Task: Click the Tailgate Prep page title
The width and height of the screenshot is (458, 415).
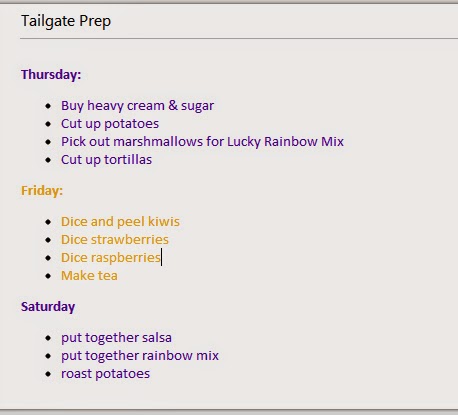Action: coord(66,22)
